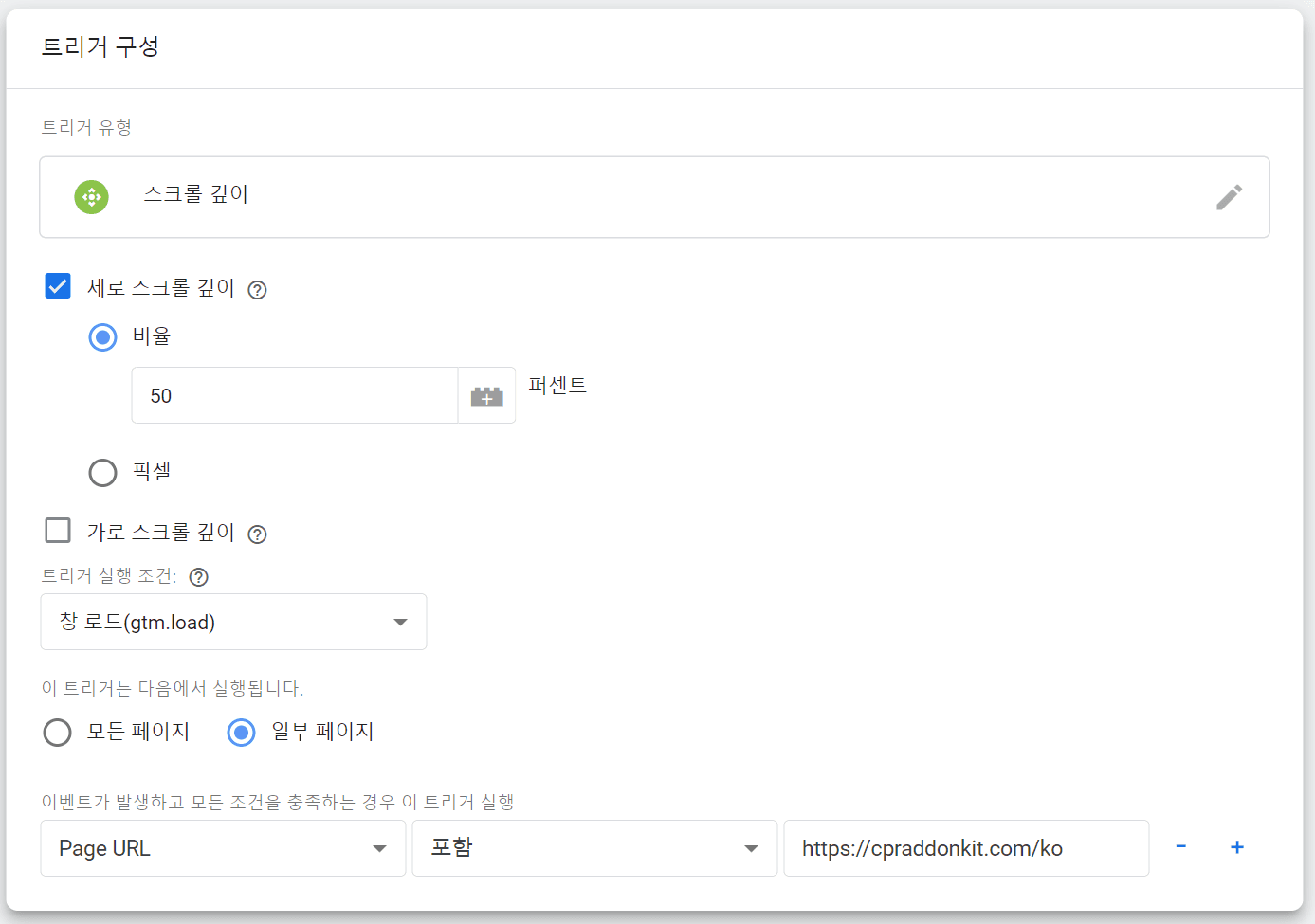
Task: Open the 포함 operator dropdown
Action: pyautogui.click(x=594, y=848)
